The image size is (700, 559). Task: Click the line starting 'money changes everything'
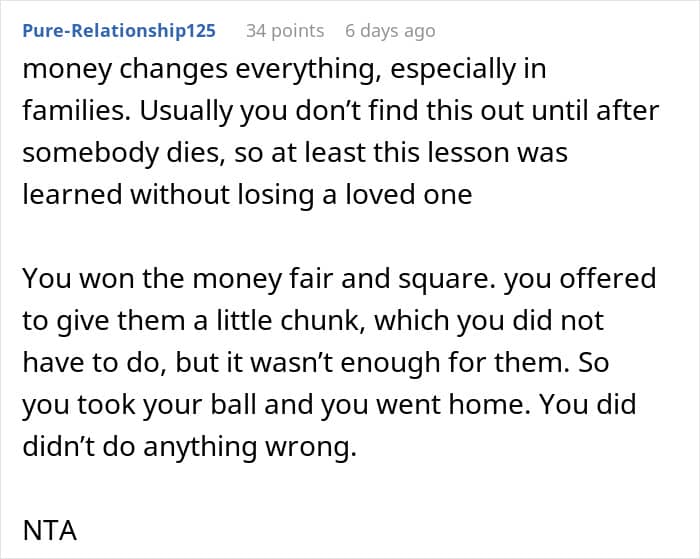(285, 70)
